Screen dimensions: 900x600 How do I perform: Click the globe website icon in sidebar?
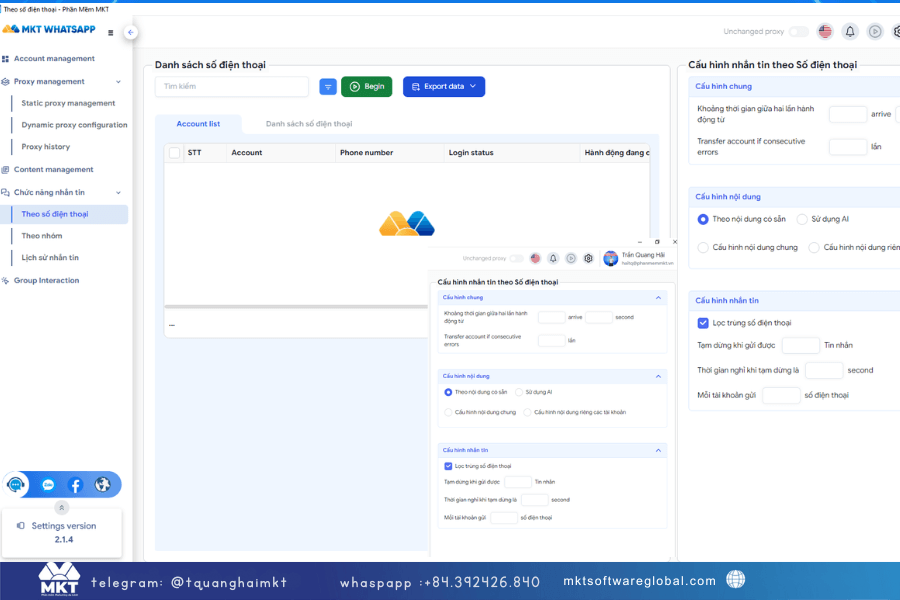(x=102, y=485)
